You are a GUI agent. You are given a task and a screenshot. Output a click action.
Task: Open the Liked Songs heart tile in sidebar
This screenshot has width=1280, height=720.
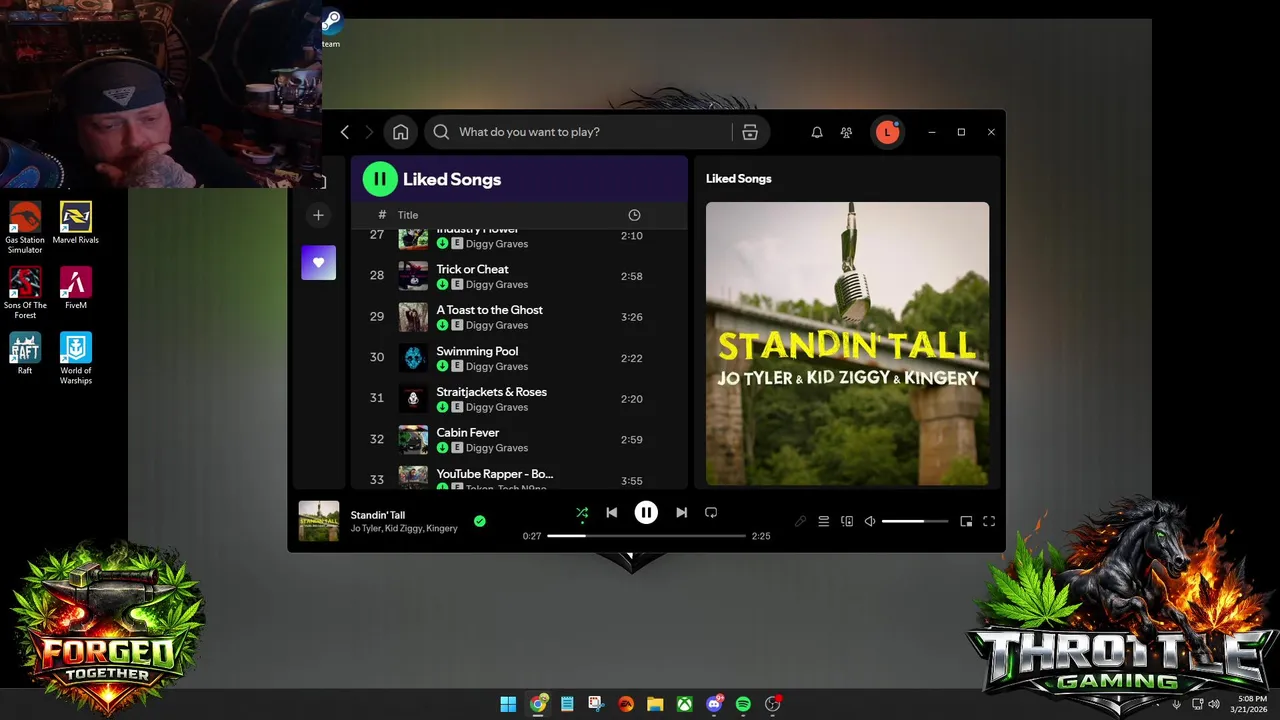(x=318, y=262)
